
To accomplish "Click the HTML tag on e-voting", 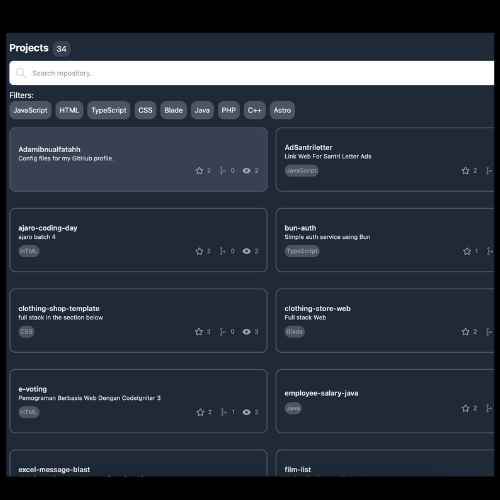I will coord(29,412).
